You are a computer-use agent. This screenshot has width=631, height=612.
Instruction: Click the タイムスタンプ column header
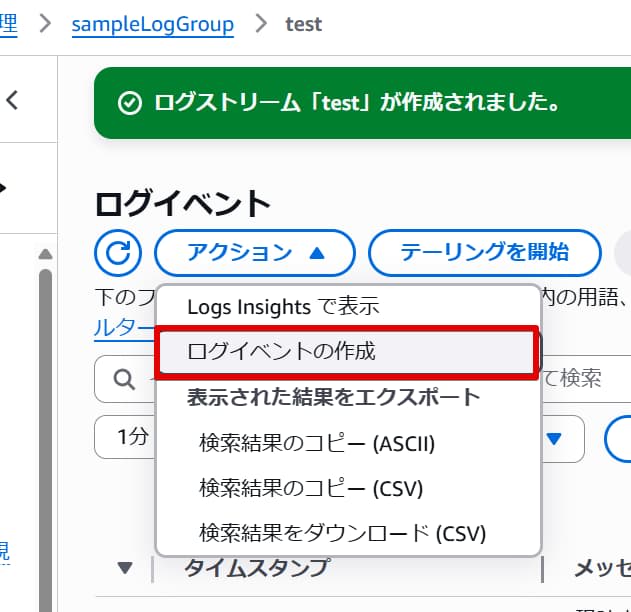click(x=256, y=568)
